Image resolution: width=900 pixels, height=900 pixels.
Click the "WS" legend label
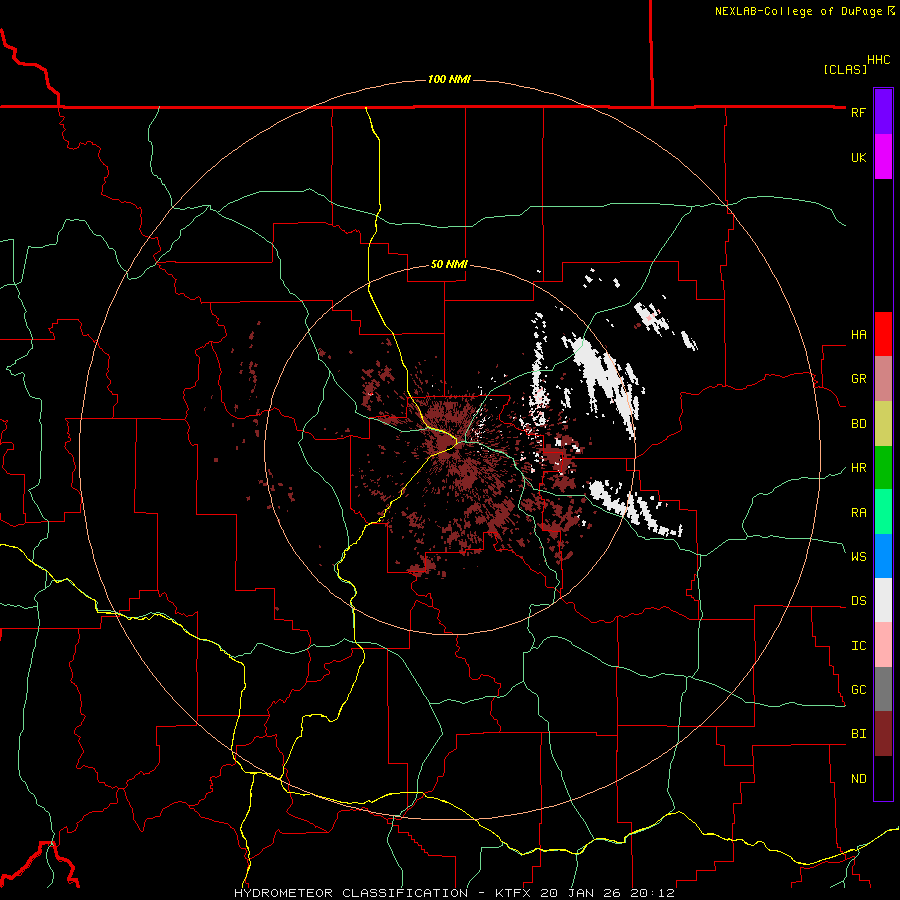point(858,556)
